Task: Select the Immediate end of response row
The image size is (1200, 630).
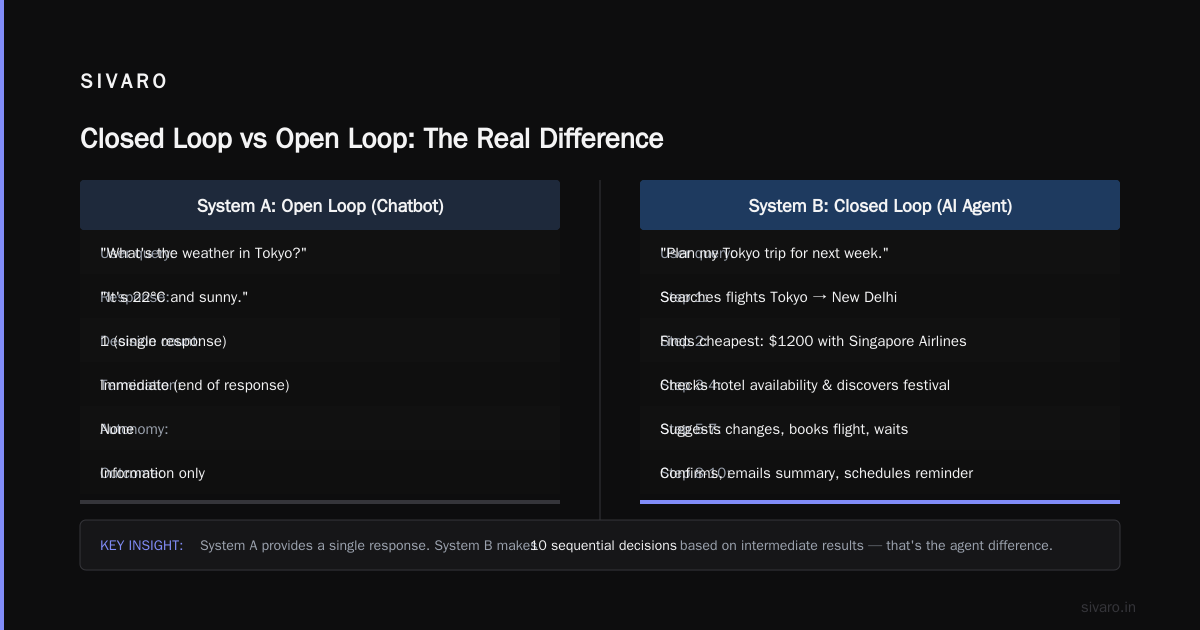Action: pyautogui.click(x=320, y=385)
